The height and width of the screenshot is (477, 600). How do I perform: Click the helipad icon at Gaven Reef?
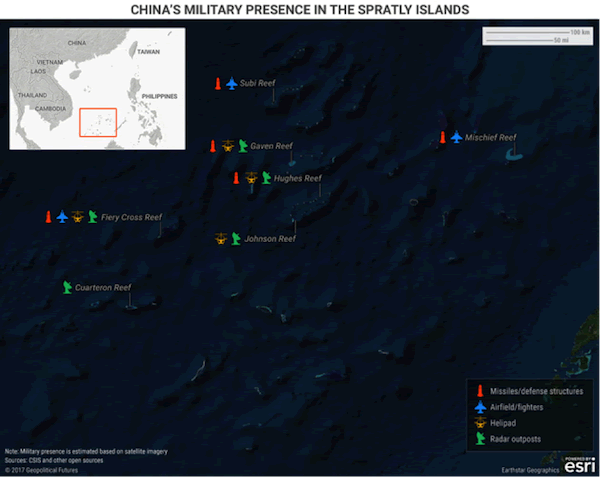click(x=228, y=146)
